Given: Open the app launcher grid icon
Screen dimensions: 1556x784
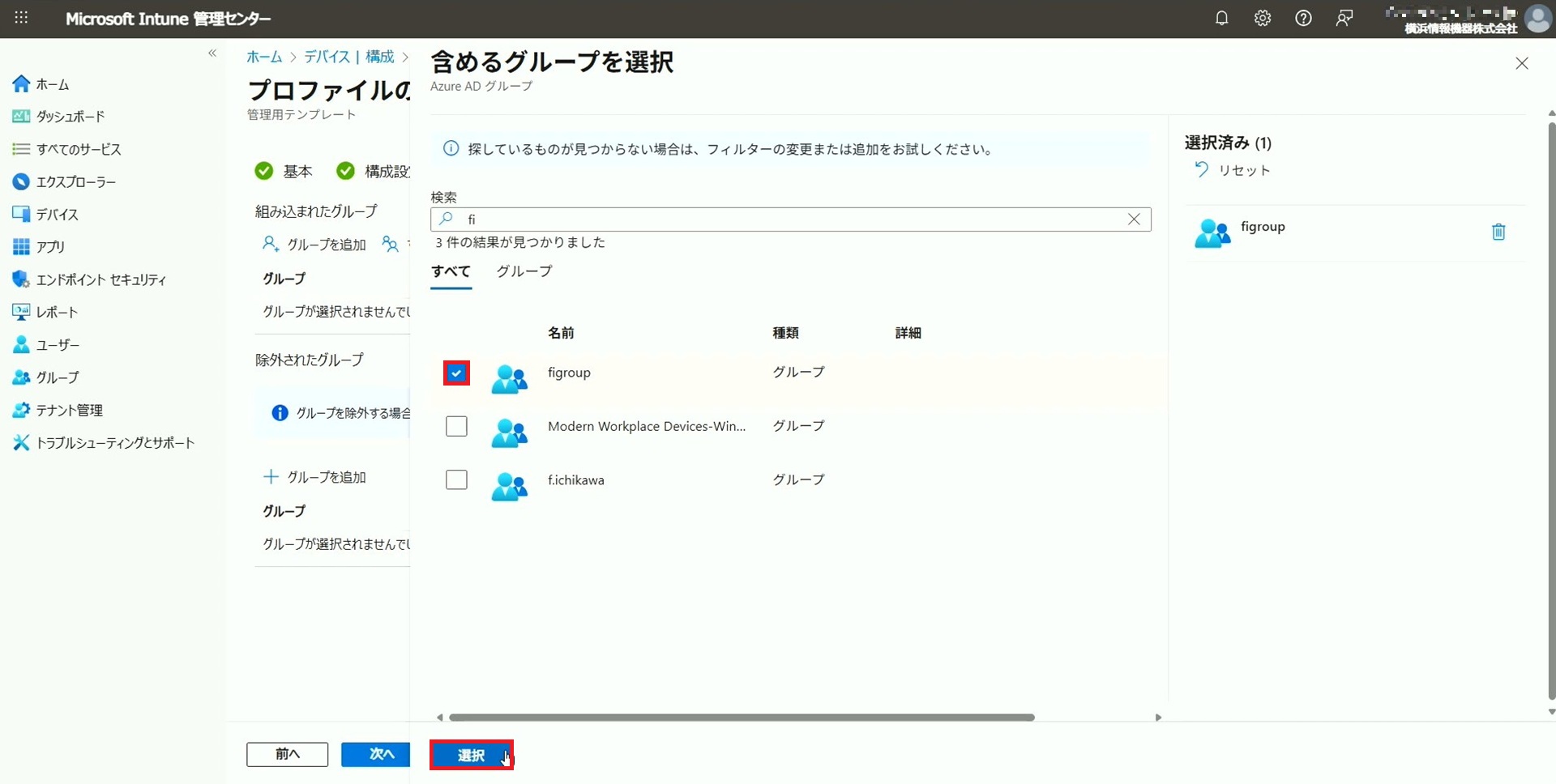Looking at the screenshot, I should 22,18.
